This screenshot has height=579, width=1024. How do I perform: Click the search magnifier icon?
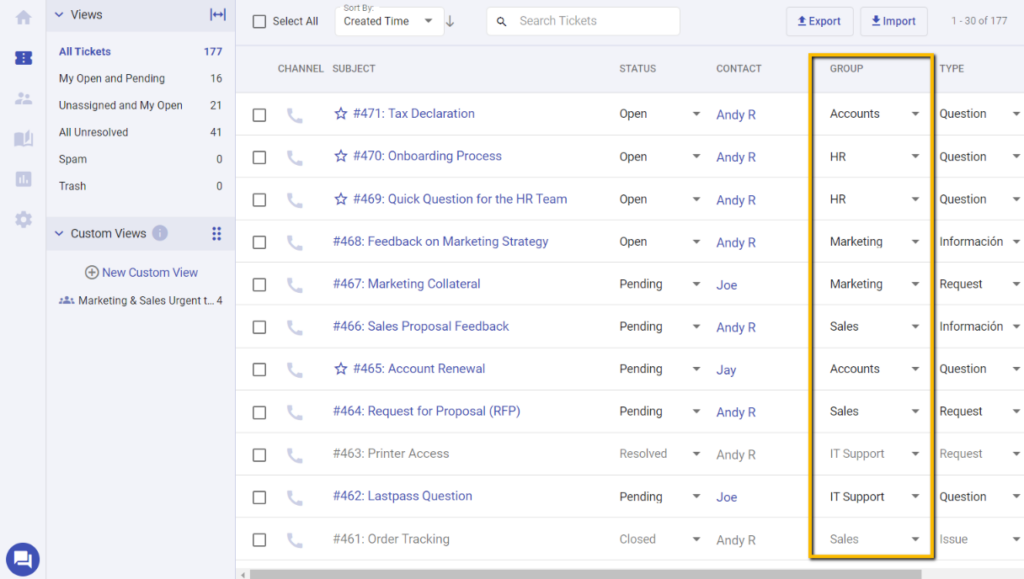(502, 22)
